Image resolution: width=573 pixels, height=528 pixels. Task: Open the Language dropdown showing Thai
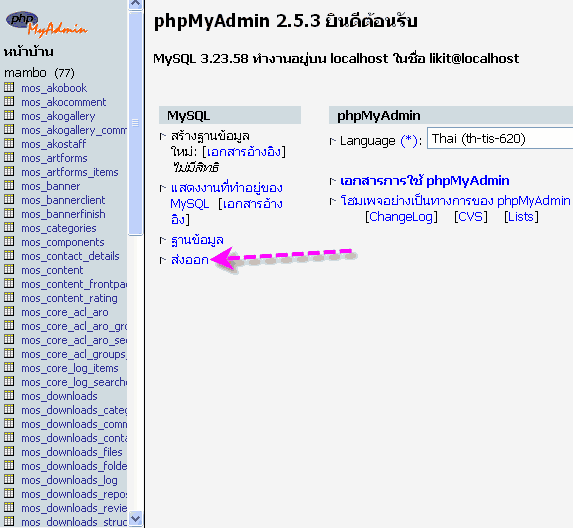pos(500,138)
